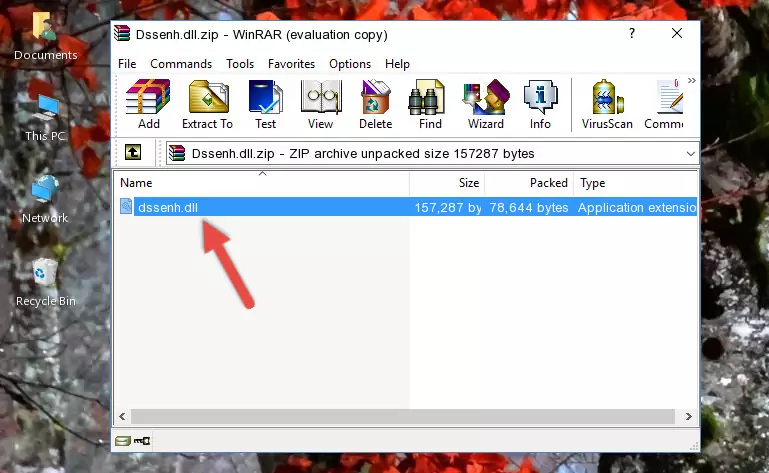Click the WinRAR title bar help button
769x473 pixels.
[x=632, y=33]
